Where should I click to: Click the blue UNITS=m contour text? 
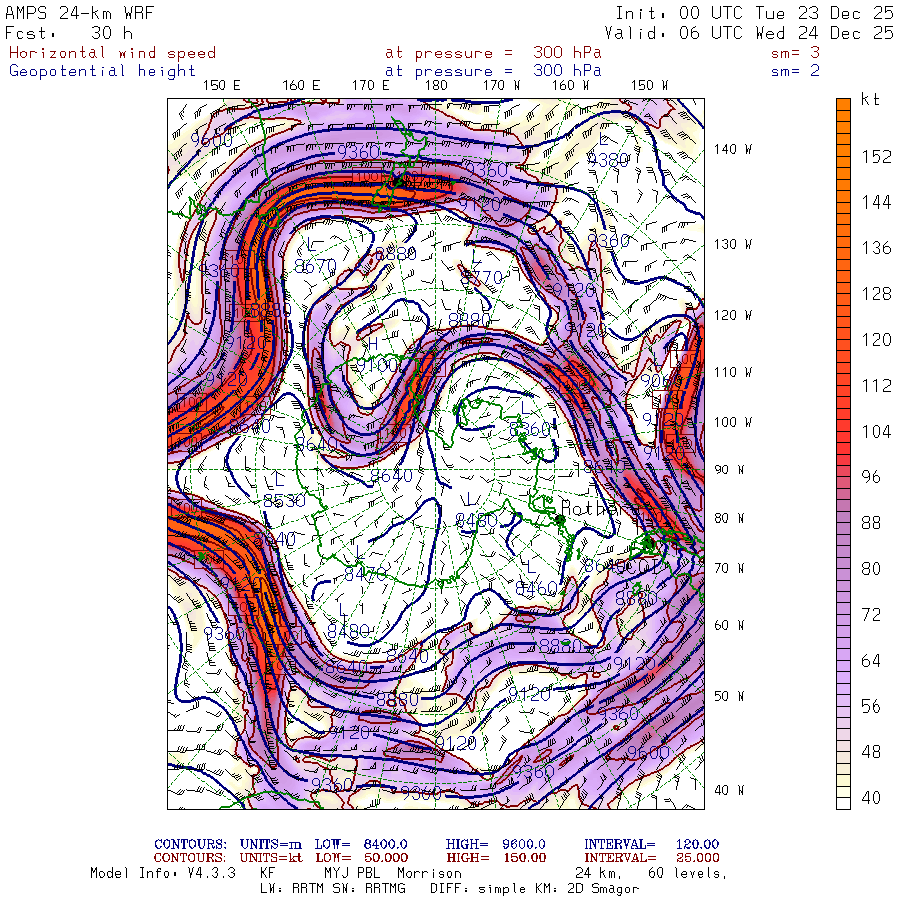pos(271,844)
